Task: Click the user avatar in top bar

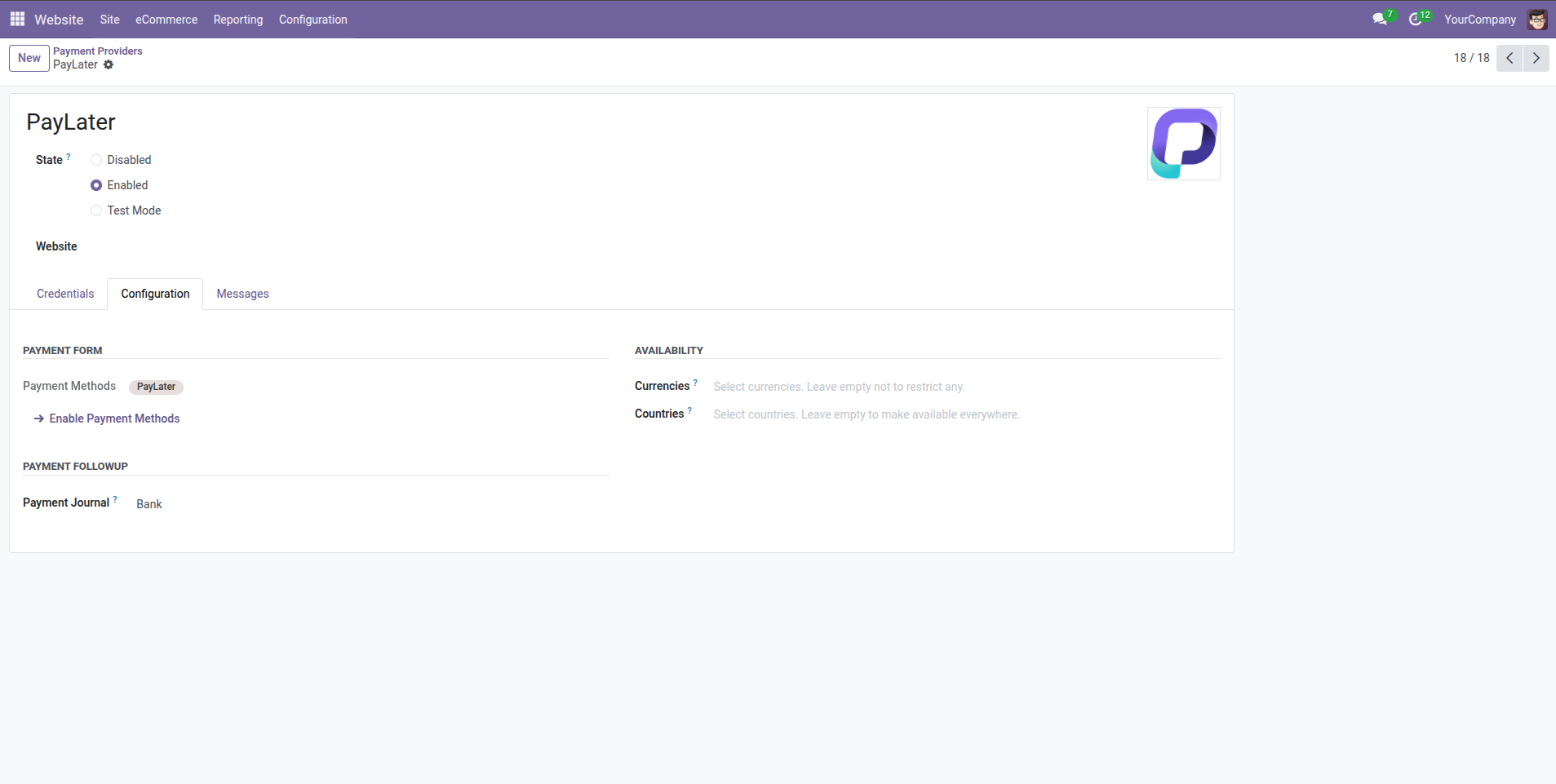Action: pyautogui.click(x=1537, y=20)
